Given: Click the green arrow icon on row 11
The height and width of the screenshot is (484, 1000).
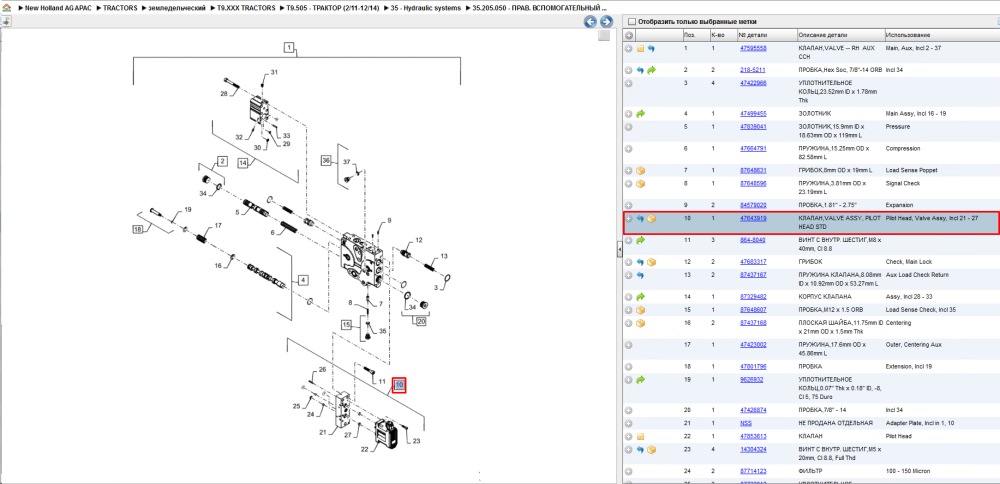Looking at the screenshot, I should point(640,240).
